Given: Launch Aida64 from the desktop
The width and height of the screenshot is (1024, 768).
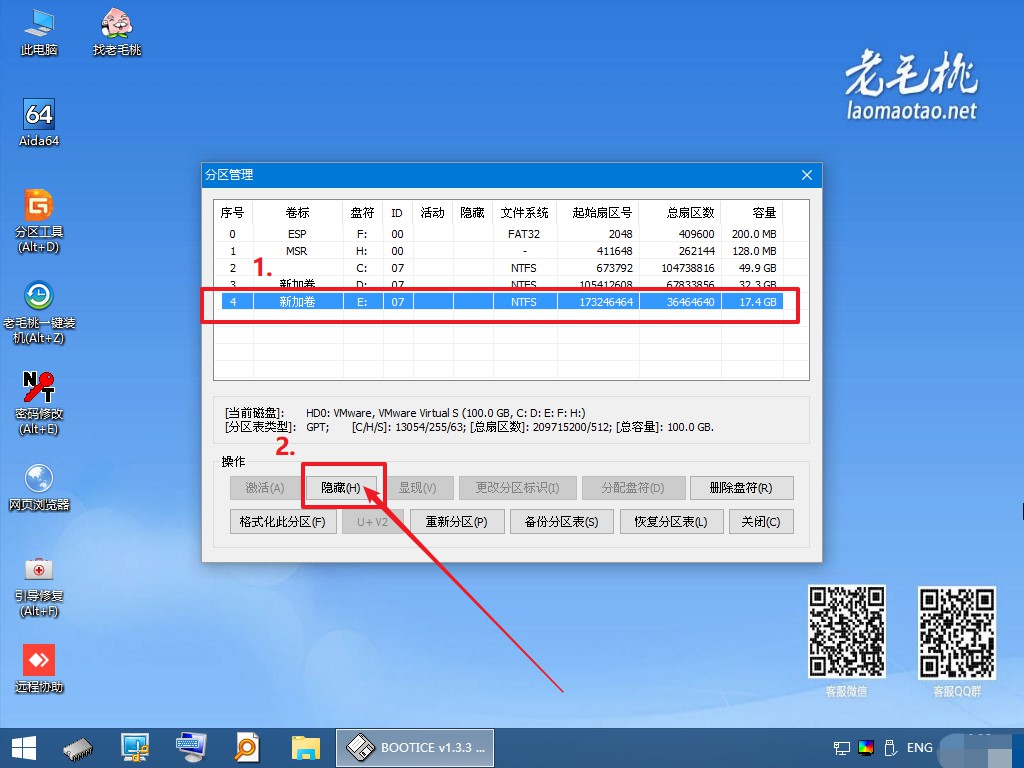Looking at the screenshot, I should pyautogui.click(x=39, y=123).
